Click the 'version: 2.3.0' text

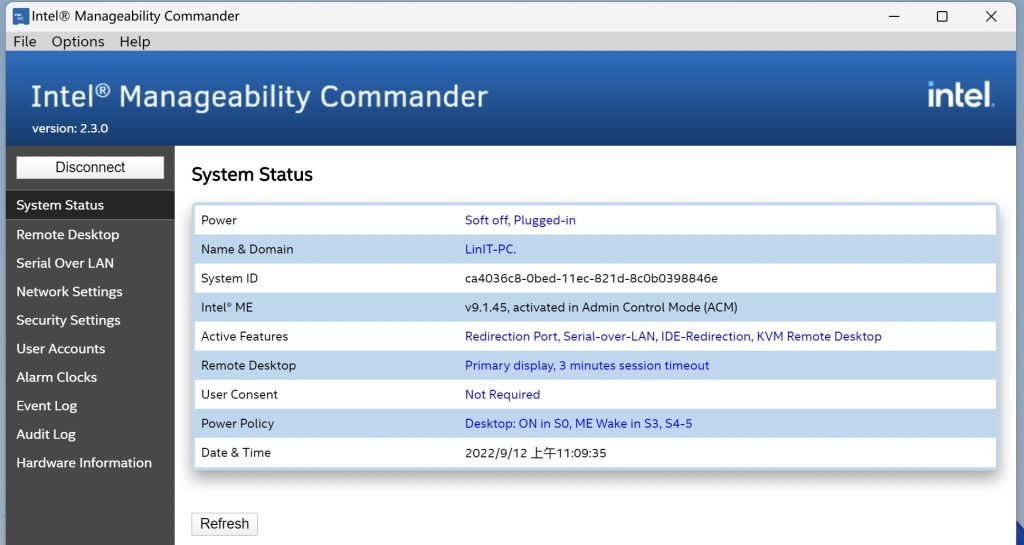70,129
